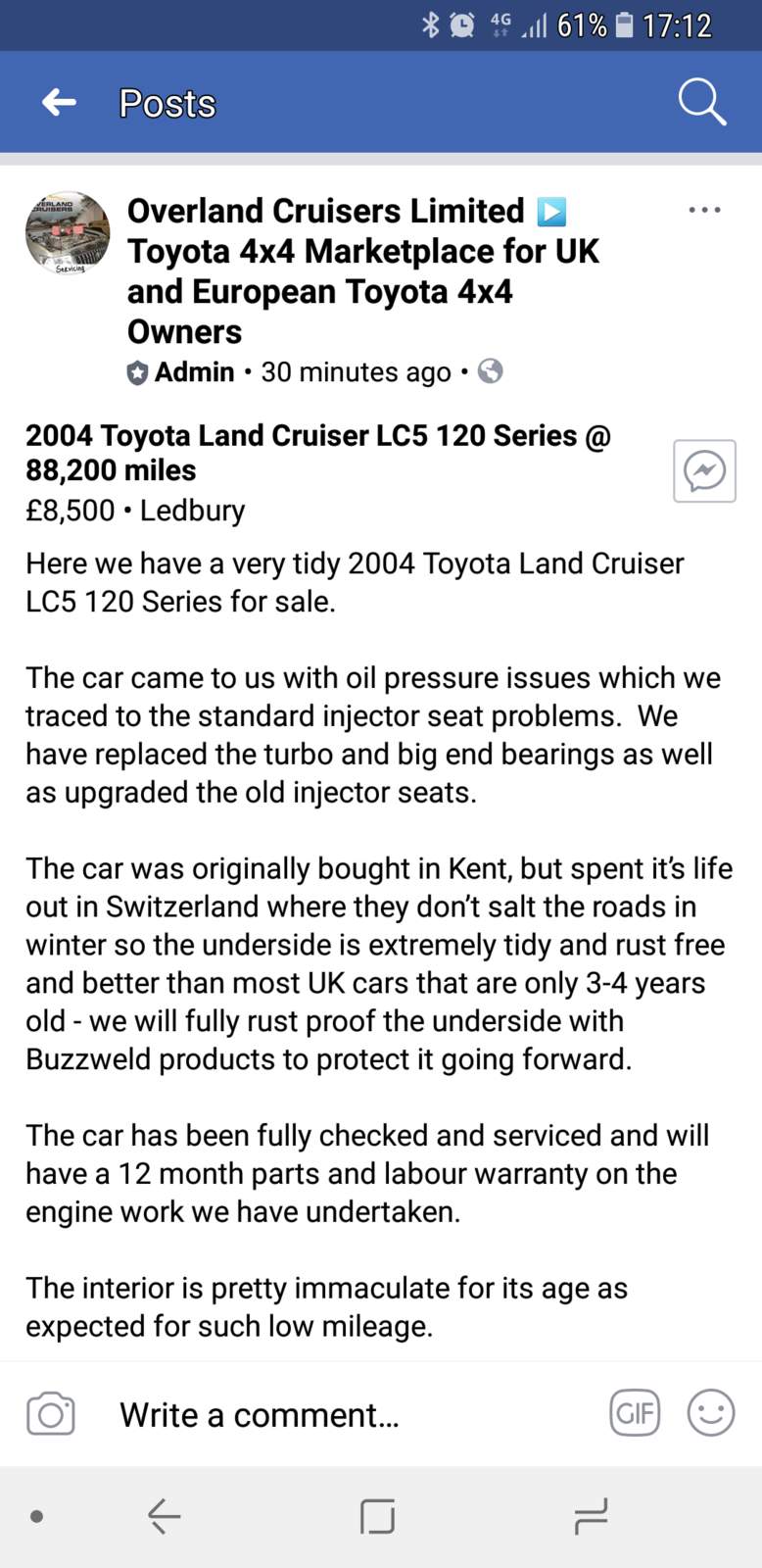Tap the globe public privacy icon
Screen dimensions: 762x1568
pos(490,371)
